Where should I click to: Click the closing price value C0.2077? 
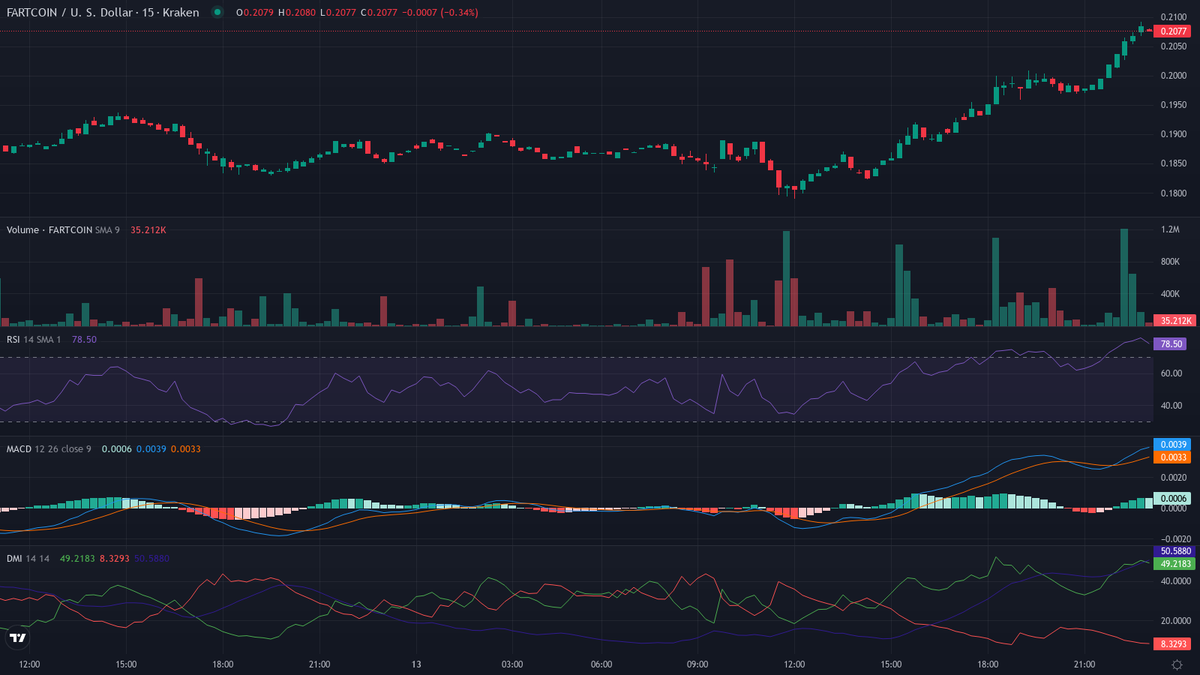pos(379,12)
